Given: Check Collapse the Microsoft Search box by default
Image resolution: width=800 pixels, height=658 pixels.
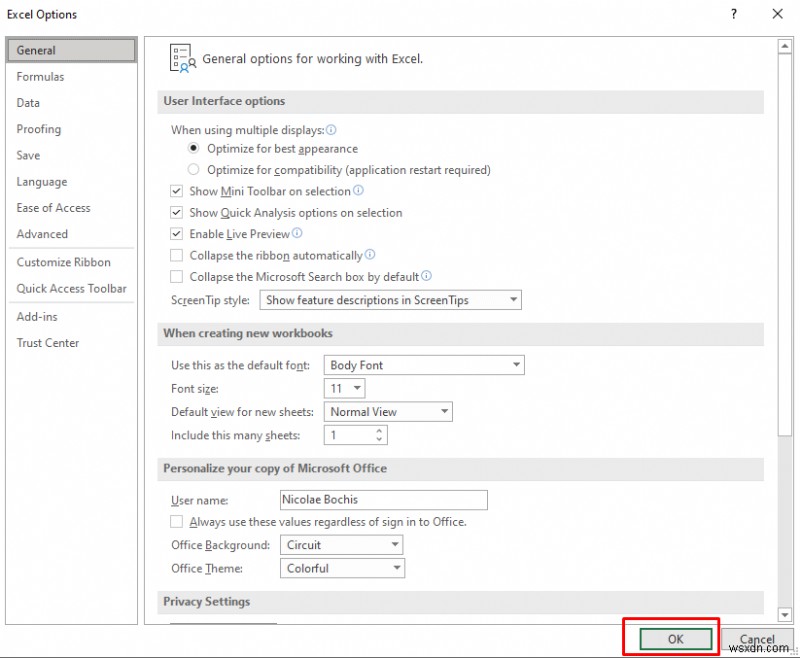Looking at the screenshot, I should (x=176, y=276).
